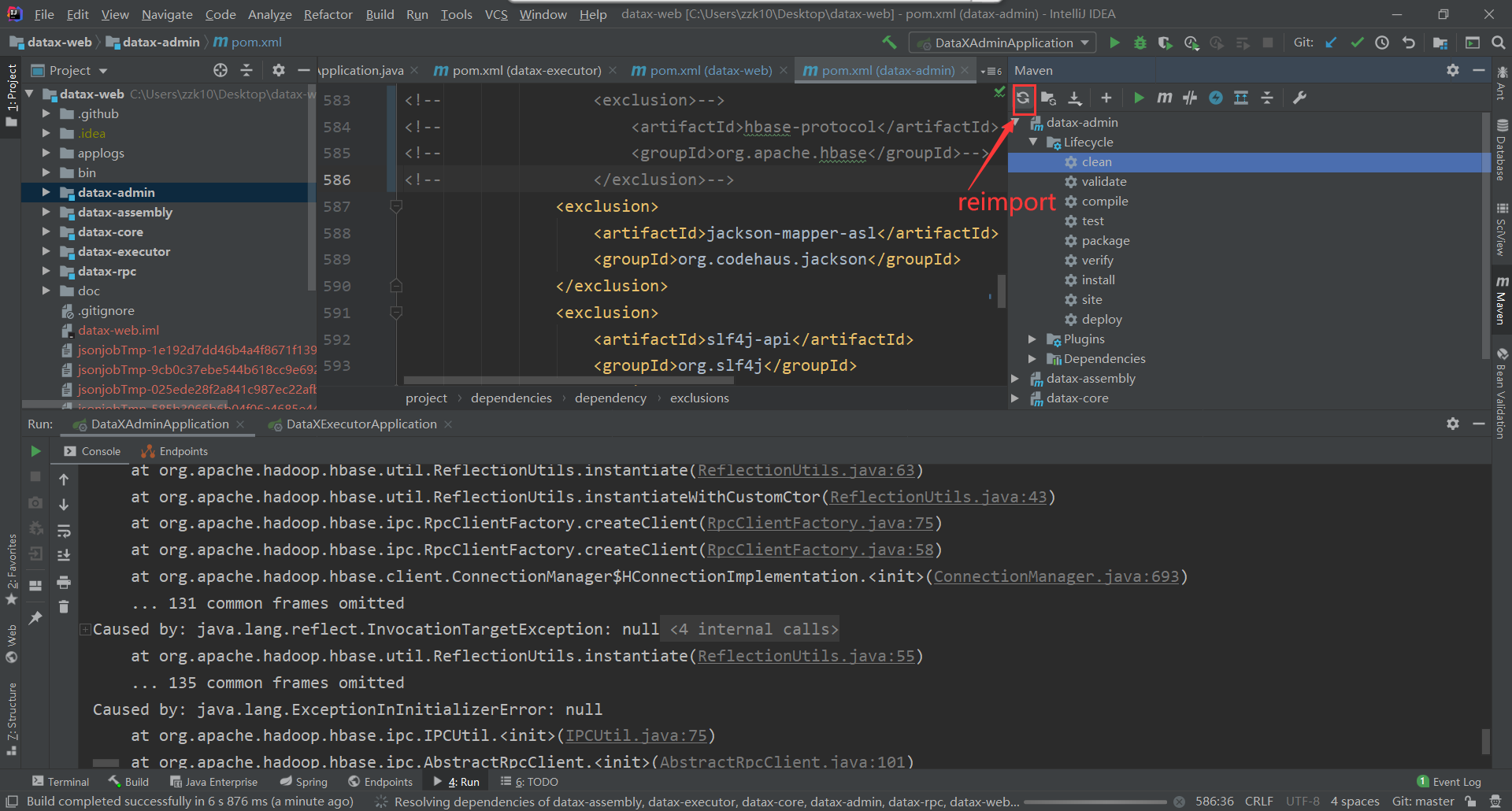Screen dimensions: 1512x811
Task: Open Maven settings with the wrench icon
Action: pos(1299,98)
